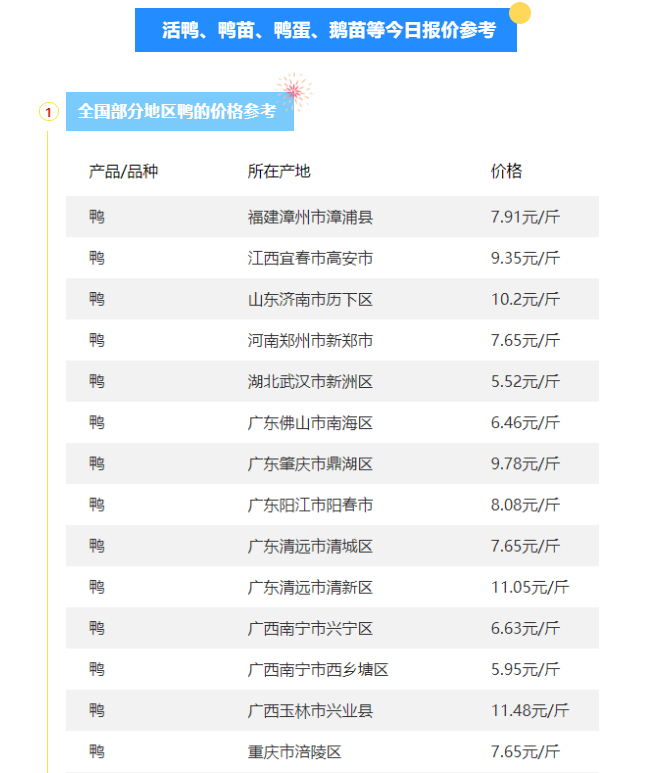The height and width of the screenshot is (773, 647).
Task: Click the 11.05元/斤 price for 清新区
Action: [x=529, y=587]
